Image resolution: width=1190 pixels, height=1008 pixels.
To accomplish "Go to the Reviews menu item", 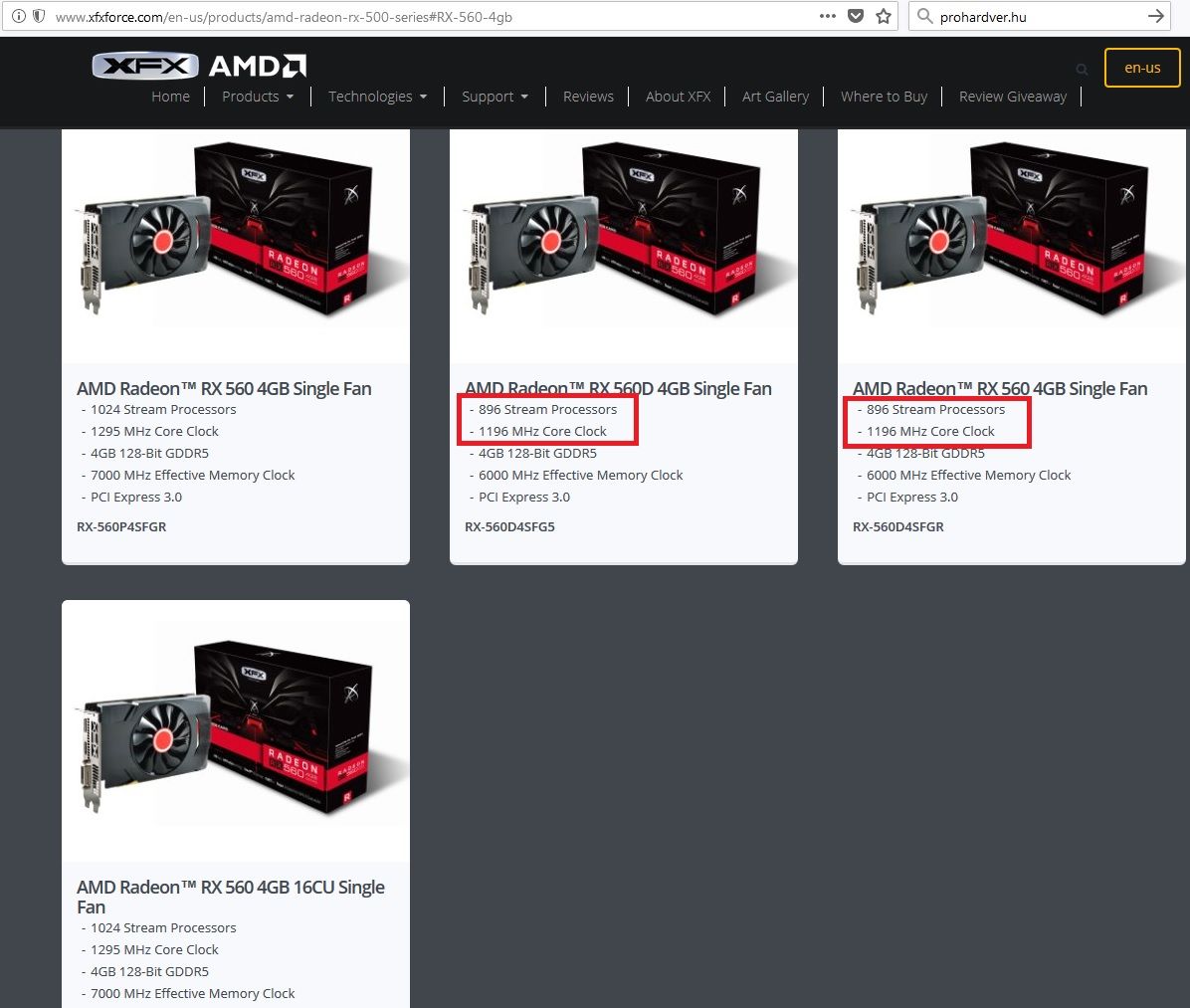I will pyautogui.click(x=588, y=97).
